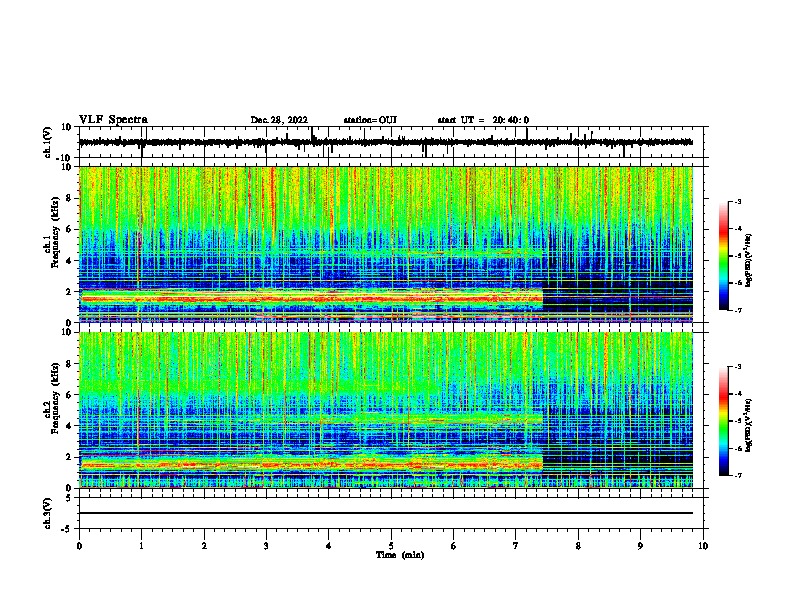Click the 8 tick on the time axis
The height and width of the screenshot is (612, 792).
578,546
